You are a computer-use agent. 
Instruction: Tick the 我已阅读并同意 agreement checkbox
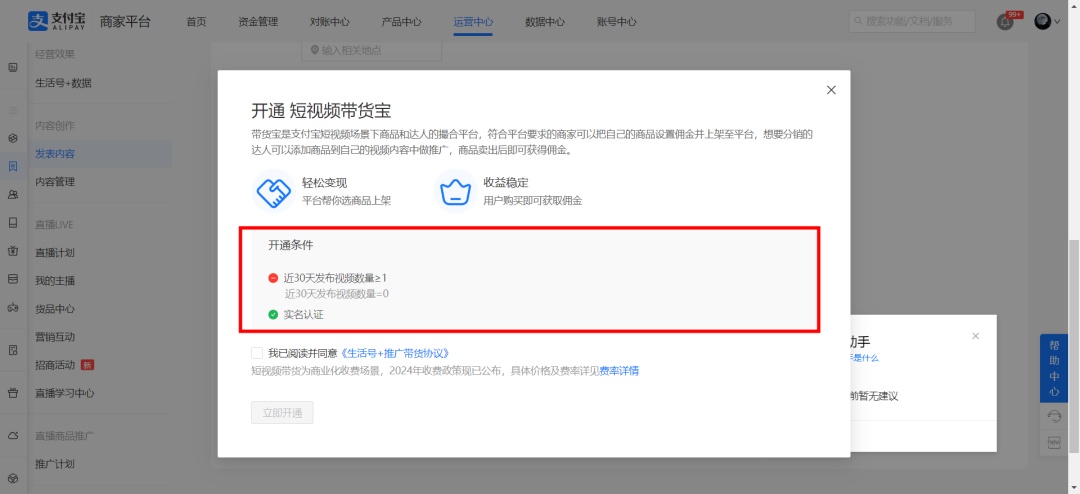coord(257,353)
